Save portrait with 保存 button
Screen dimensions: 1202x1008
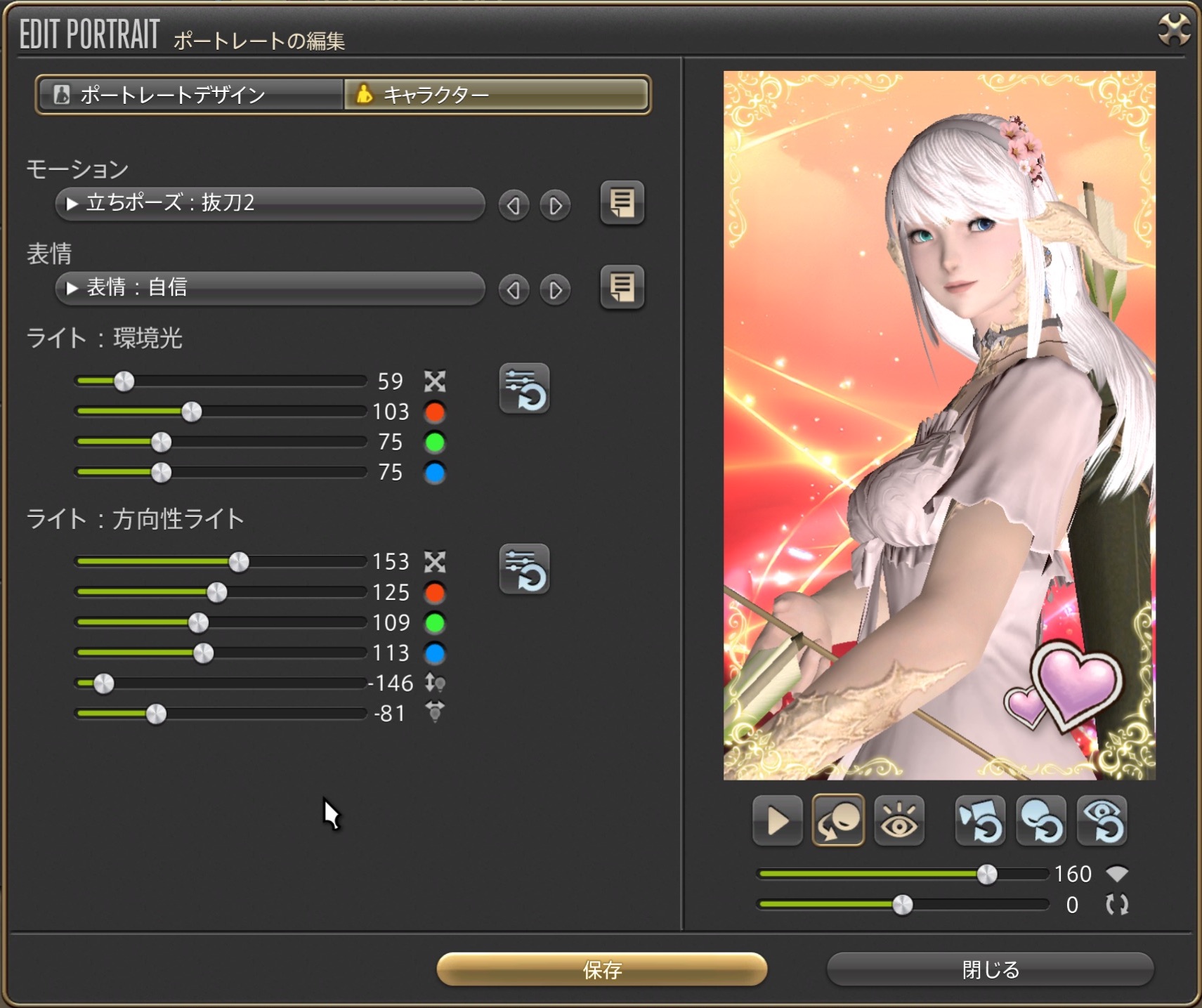[x=602, y=969]
